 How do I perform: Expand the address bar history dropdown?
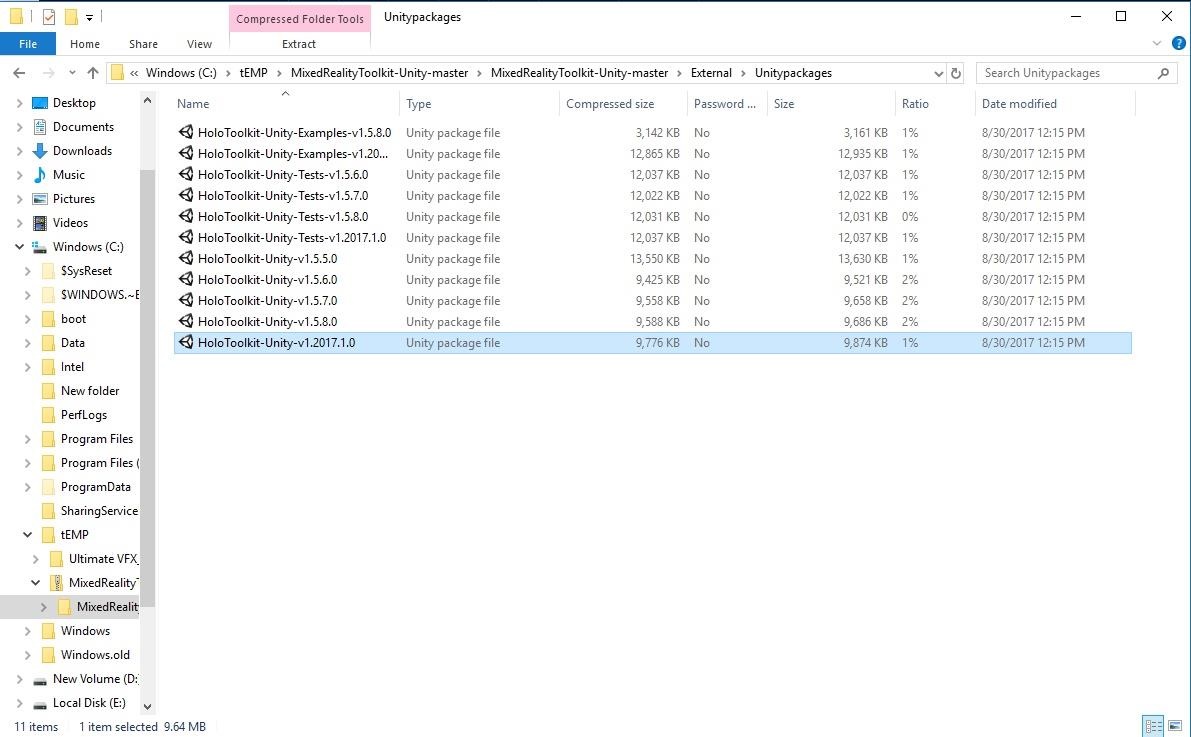pyautogui.click(x=938, y=73)
